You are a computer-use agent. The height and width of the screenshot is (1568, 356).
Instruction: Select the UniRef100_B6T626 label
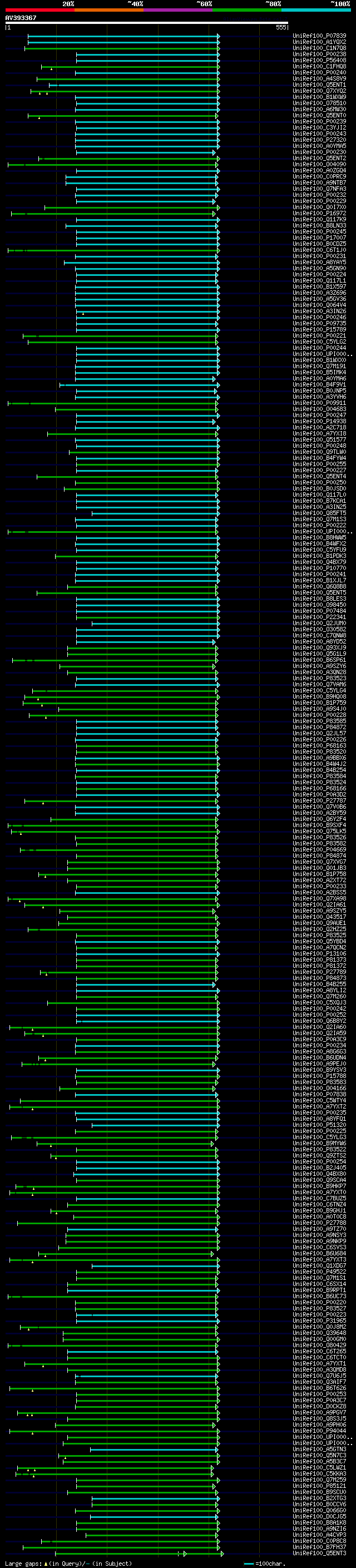pos(319,1388)
